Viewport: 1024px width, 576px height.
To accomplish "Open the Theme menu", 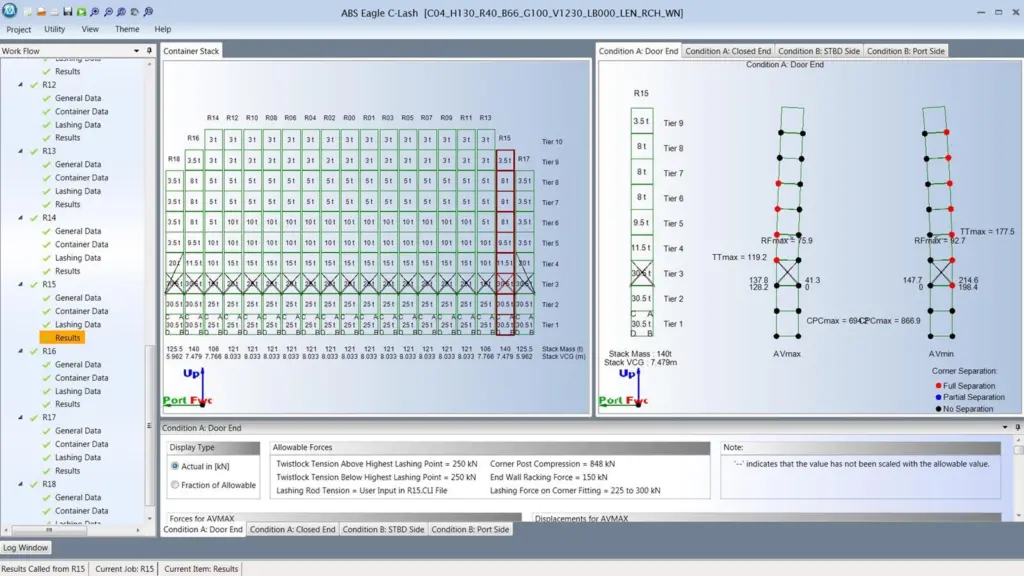I will tap(127, 29).
